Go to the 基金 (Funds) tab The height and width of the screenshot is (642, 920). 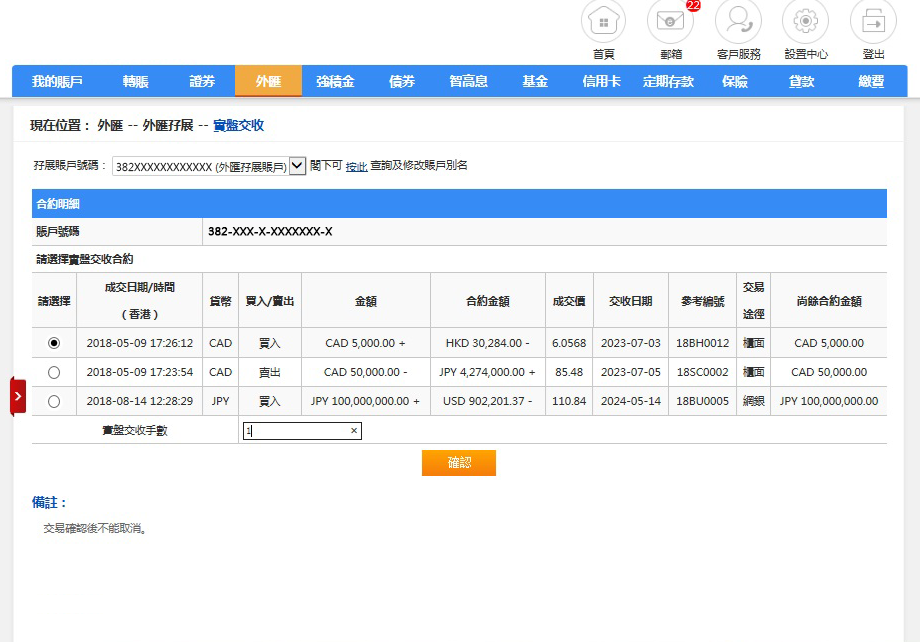[x=535, y=81]
